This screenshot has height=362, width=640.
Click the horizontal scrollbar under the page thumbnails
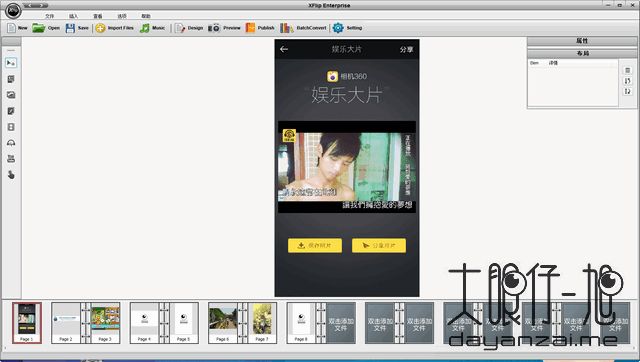click(x=320, y=349)
